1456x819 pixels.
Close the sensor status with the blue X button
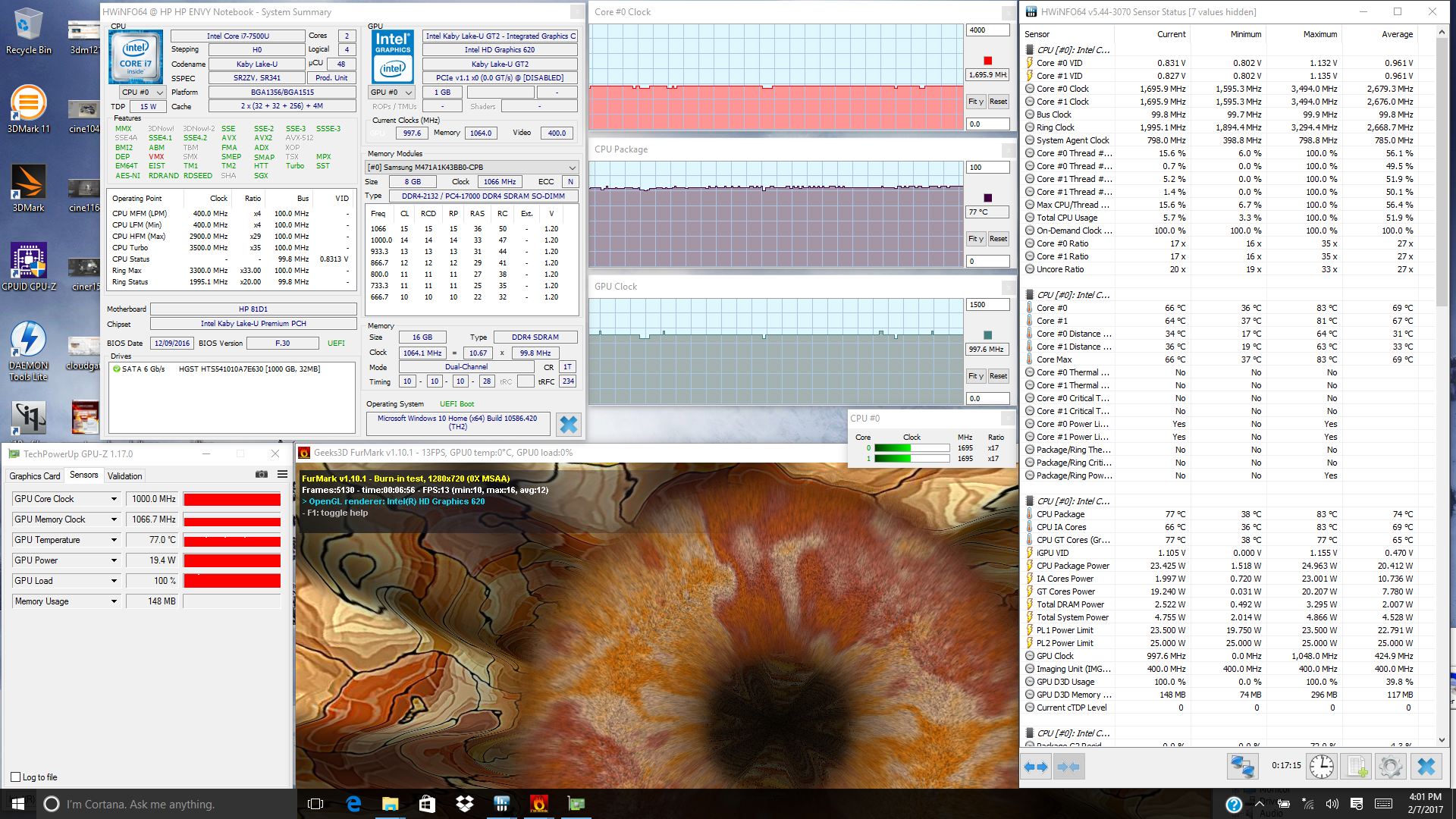(1426, 767)
